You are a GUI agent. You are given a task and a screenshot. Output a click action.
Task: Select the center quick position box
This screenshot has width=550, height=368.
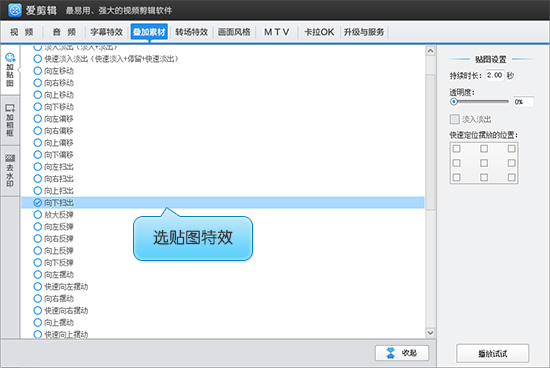pos(484,163)
